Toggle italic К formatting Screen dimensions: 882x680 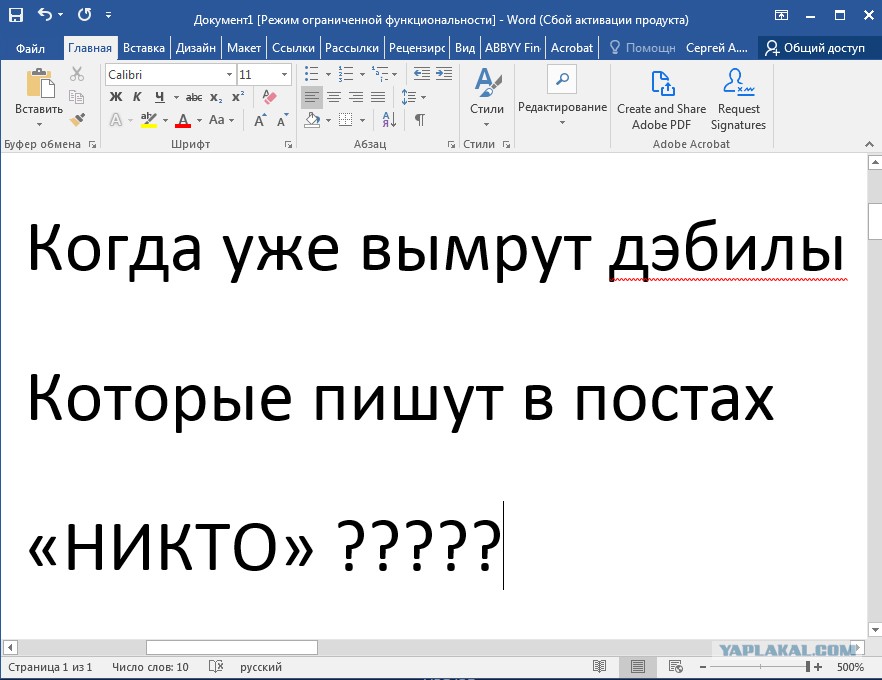pos(137,97)
